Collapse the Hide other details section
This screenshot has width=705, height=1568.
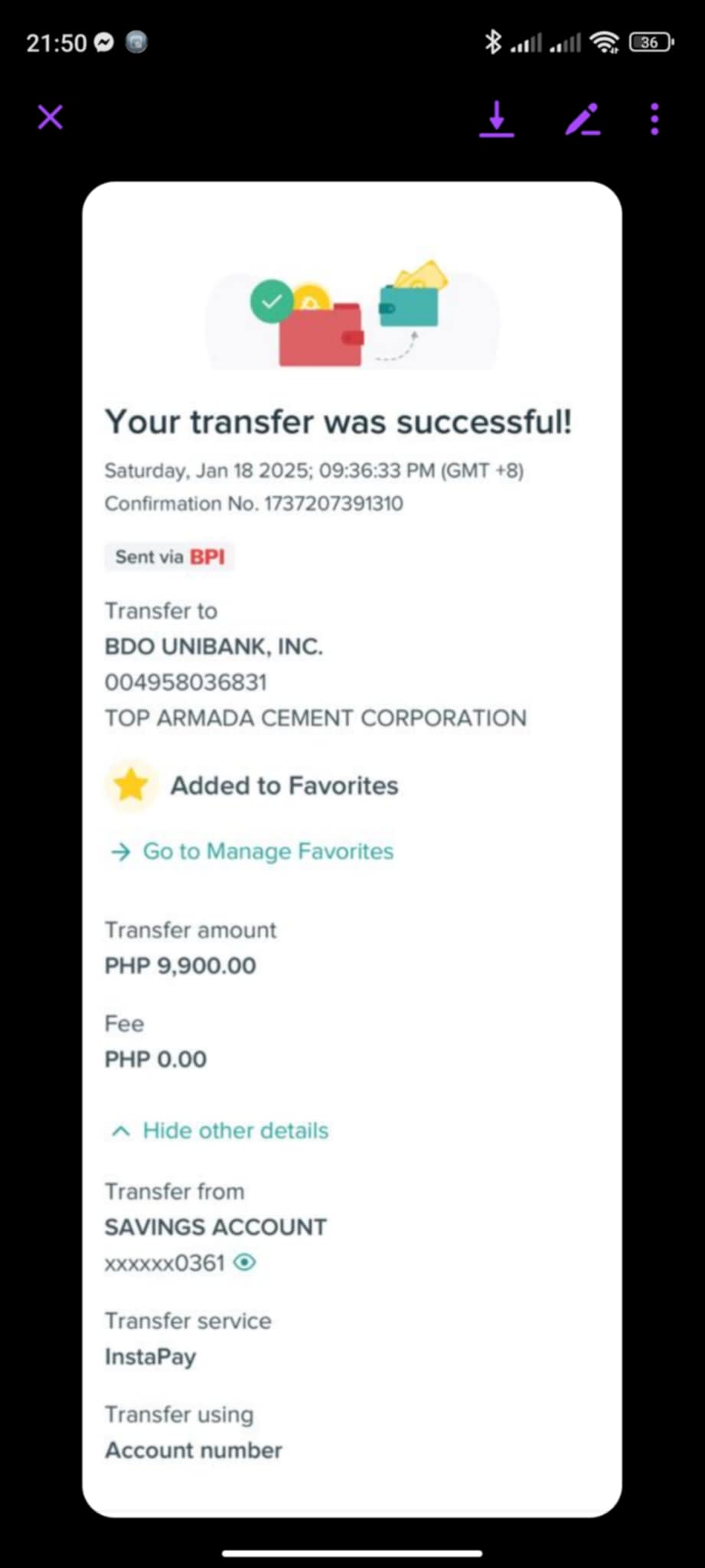point(235,1131)
